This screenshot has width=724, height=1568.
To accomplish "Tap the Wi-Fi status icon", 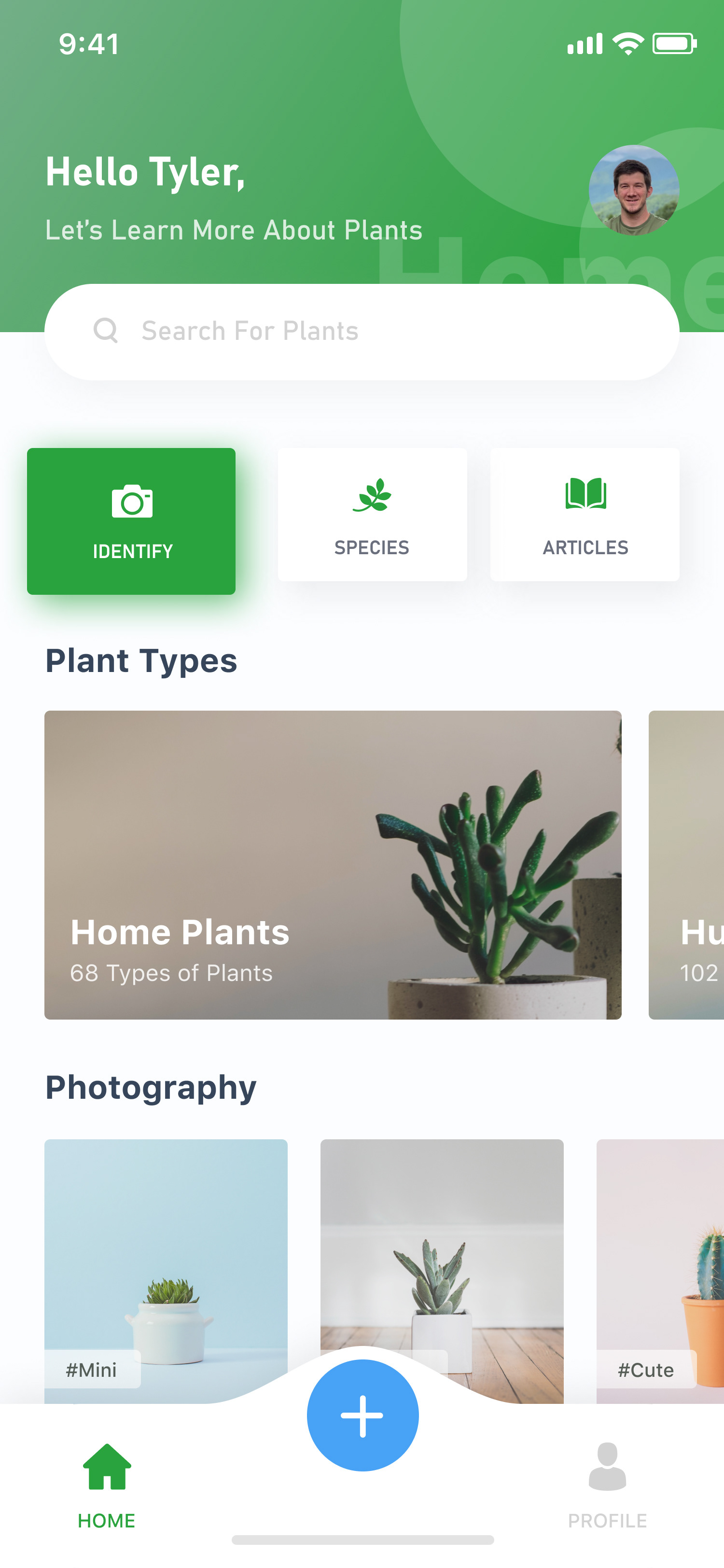I will pyautogui.click(x=628, y=44).
